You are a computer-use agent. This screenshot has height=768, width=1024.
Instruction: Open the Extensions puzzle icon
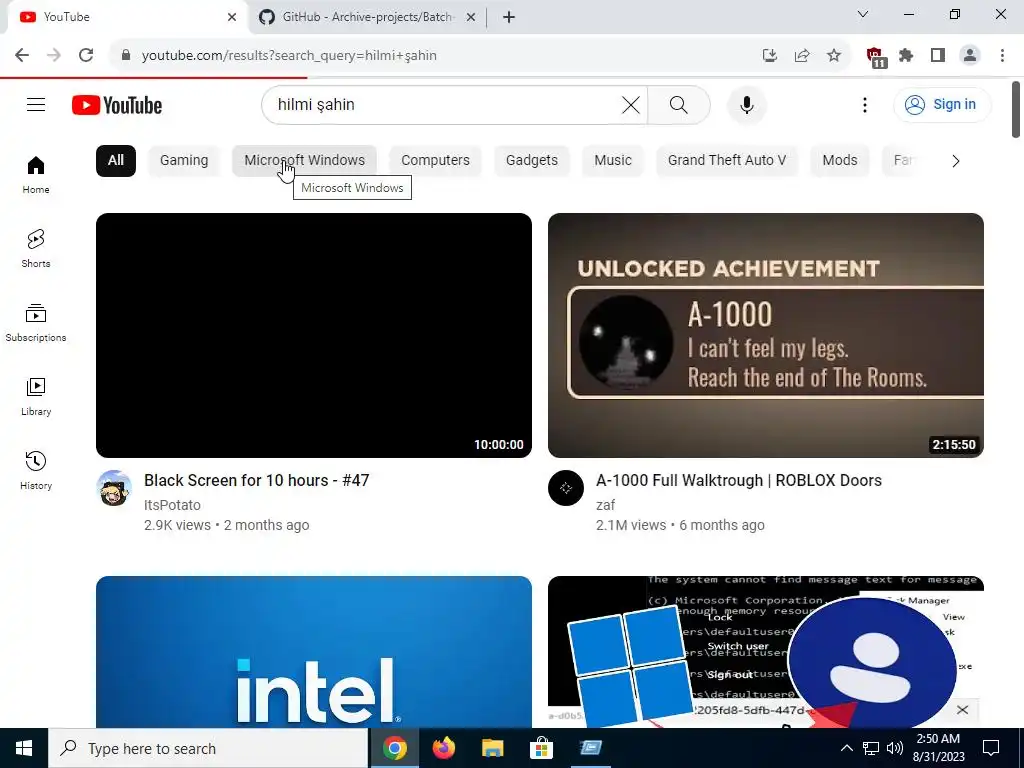point(906,56)
